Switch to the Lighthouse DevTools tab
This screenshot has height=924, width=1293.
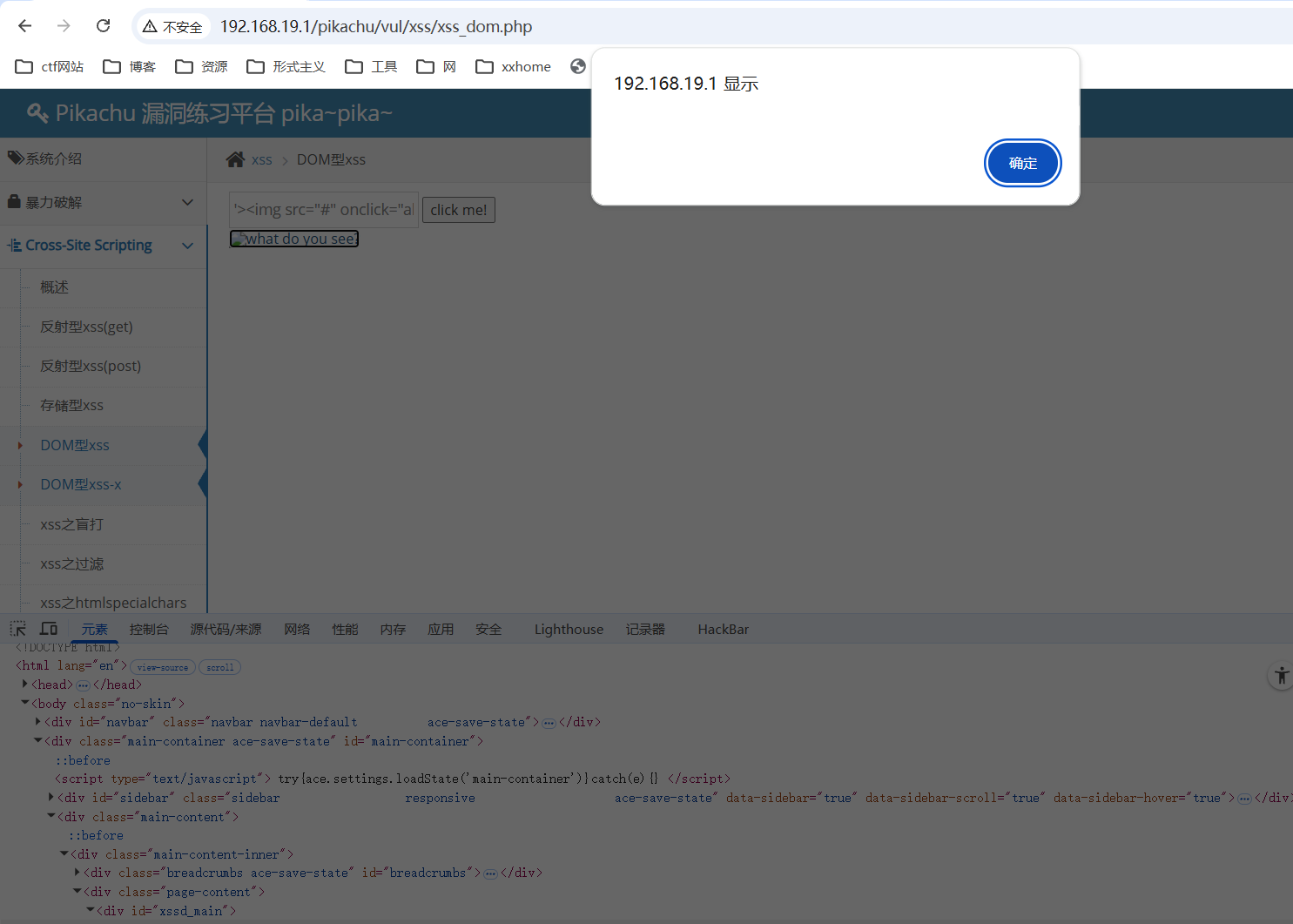point(569,630)
